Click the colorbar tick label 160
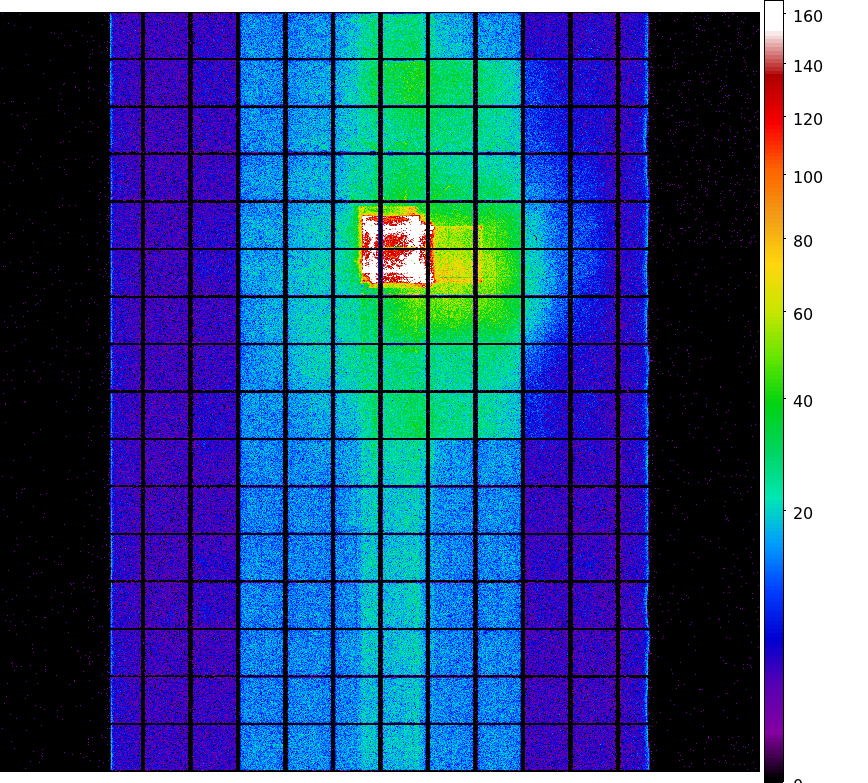 point(808,16)
